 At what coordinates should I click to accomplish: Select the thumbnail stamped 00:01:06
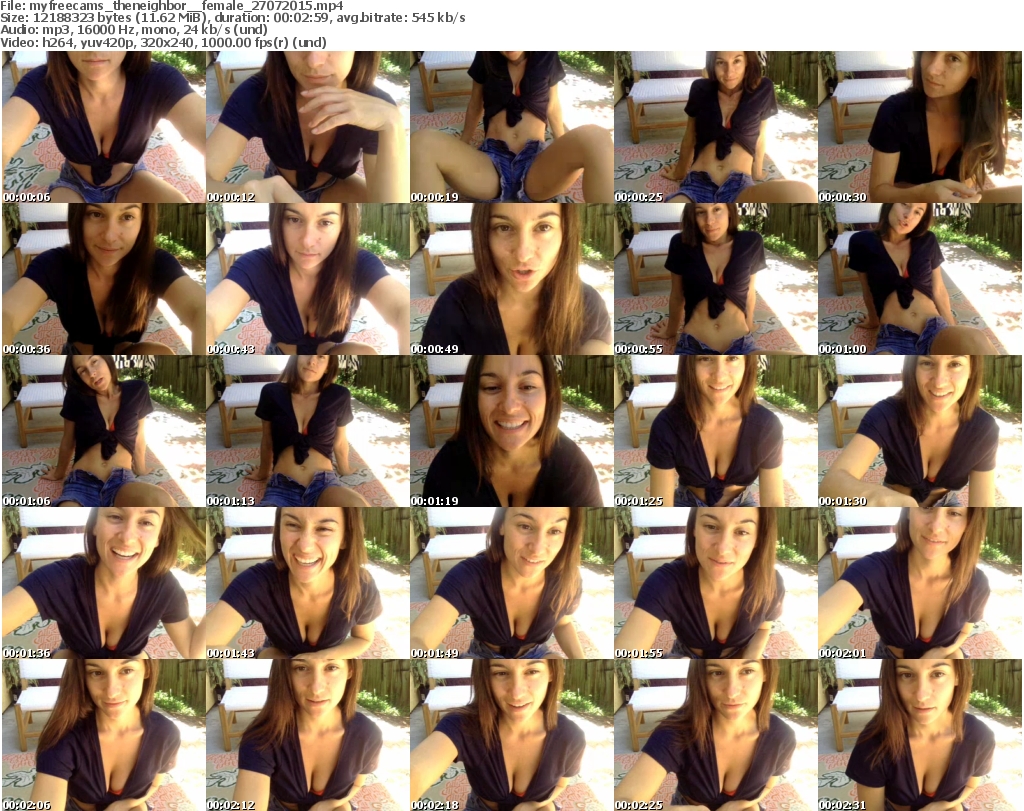(x=104, y=431)
